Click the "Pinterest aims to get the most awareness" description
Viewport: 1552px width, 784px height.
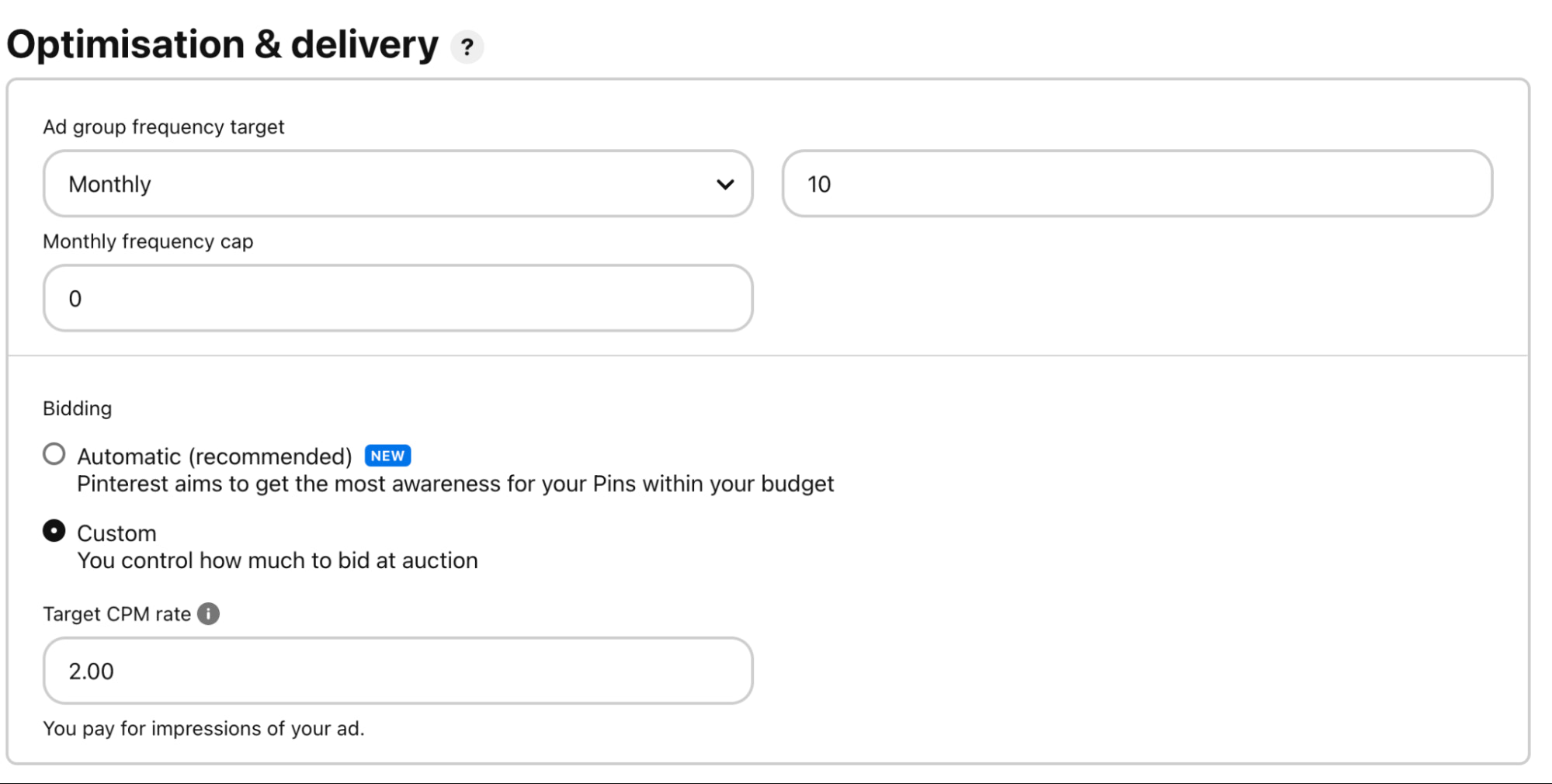click(x=455, y=484)
